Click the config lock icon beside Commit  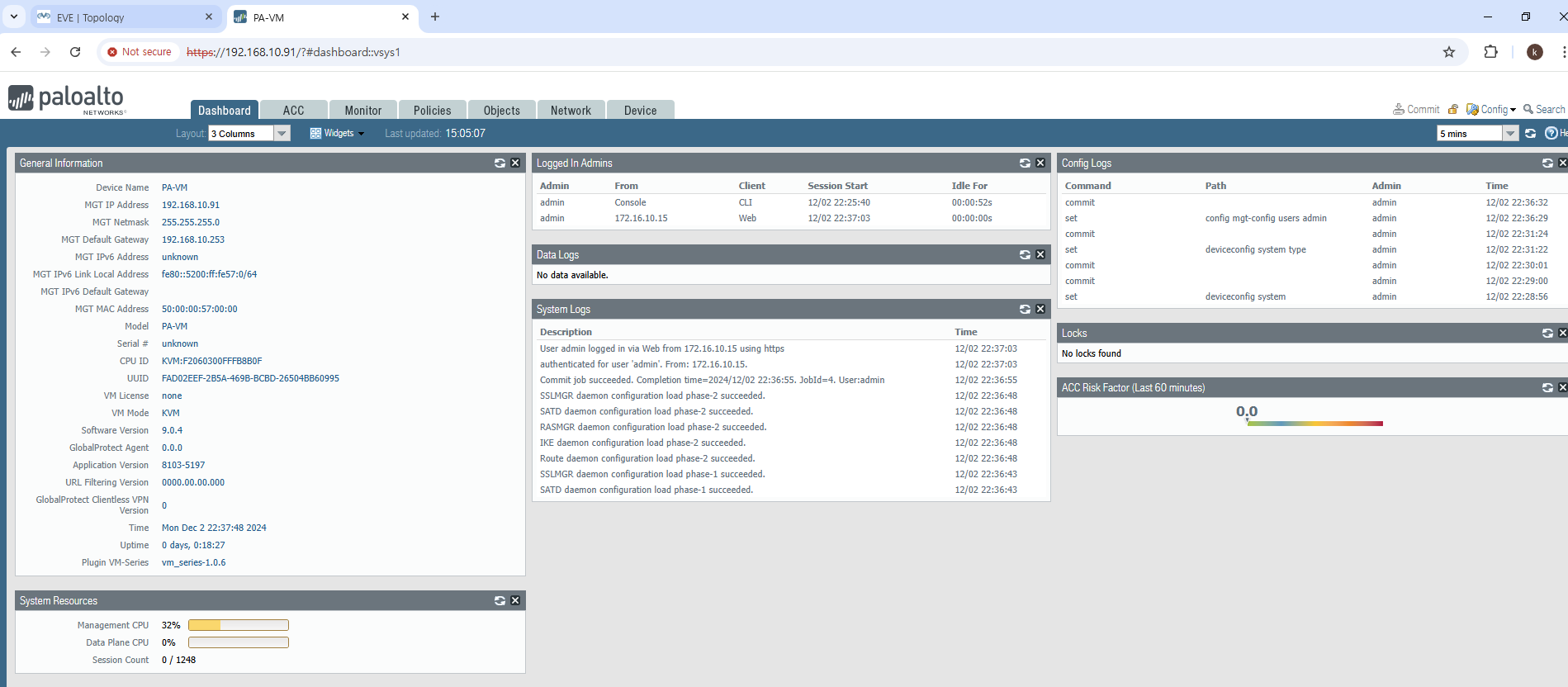tap(1453, 109)
